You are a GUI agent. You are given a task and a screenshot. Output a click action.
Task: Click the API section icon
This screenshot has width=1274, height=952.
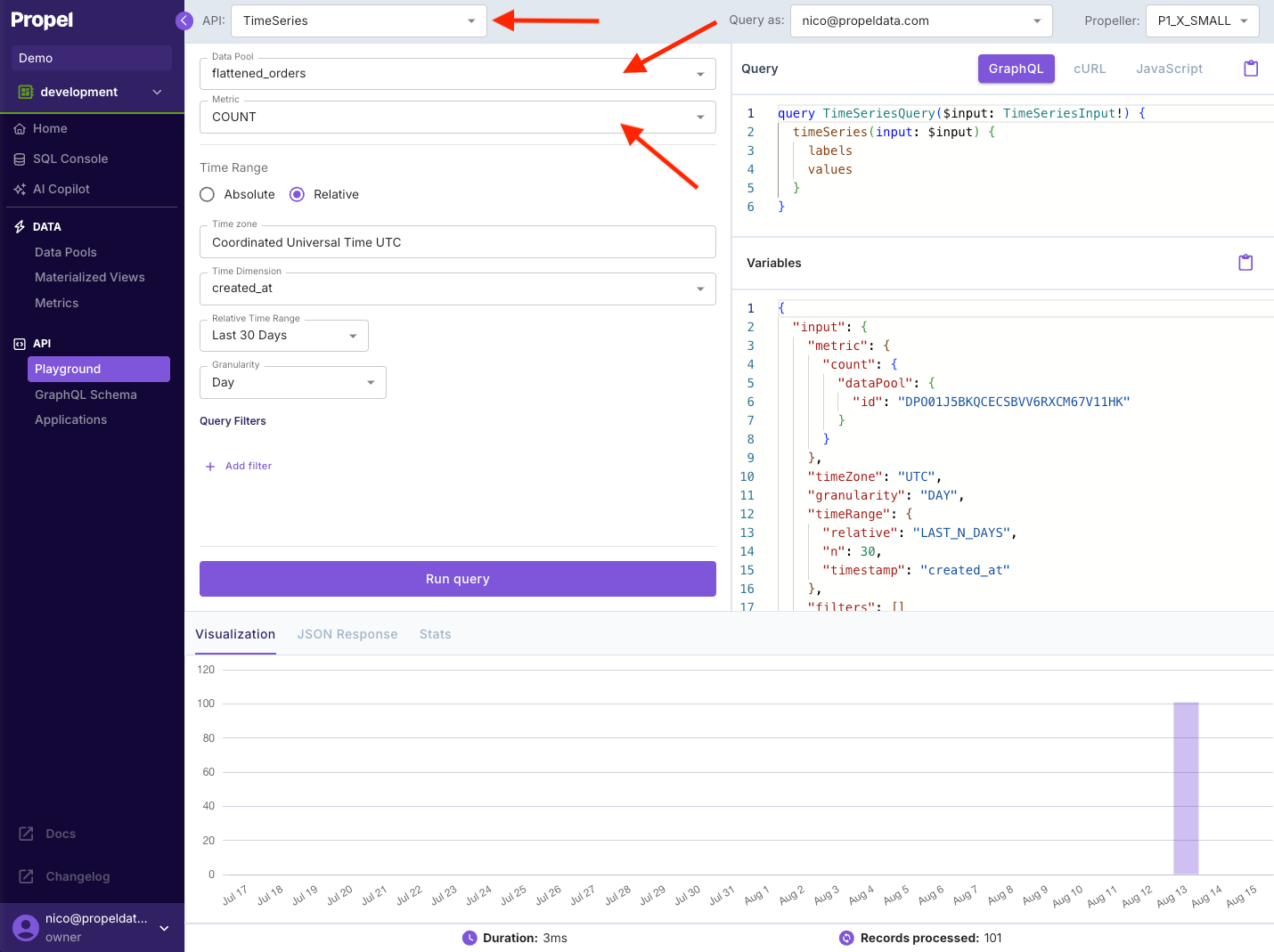coord(20,344)
